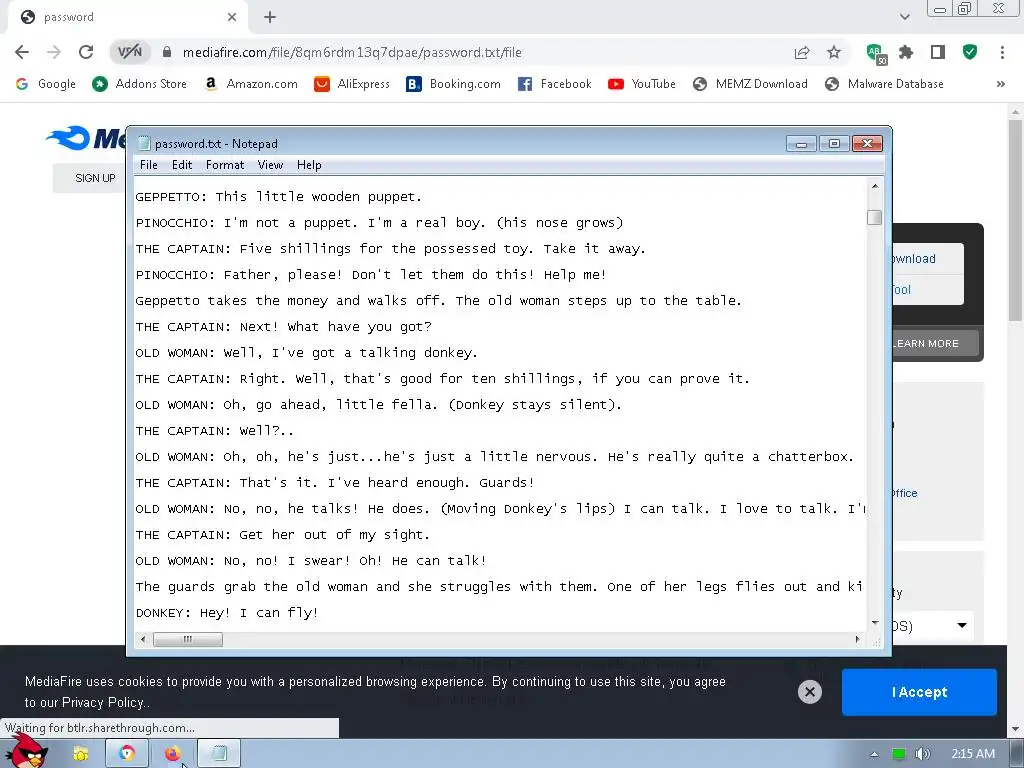Open the volume speaker tray icon
The height and width of the screenshot is (768, 1024).
pyautogui.click(x=923, y=754)
